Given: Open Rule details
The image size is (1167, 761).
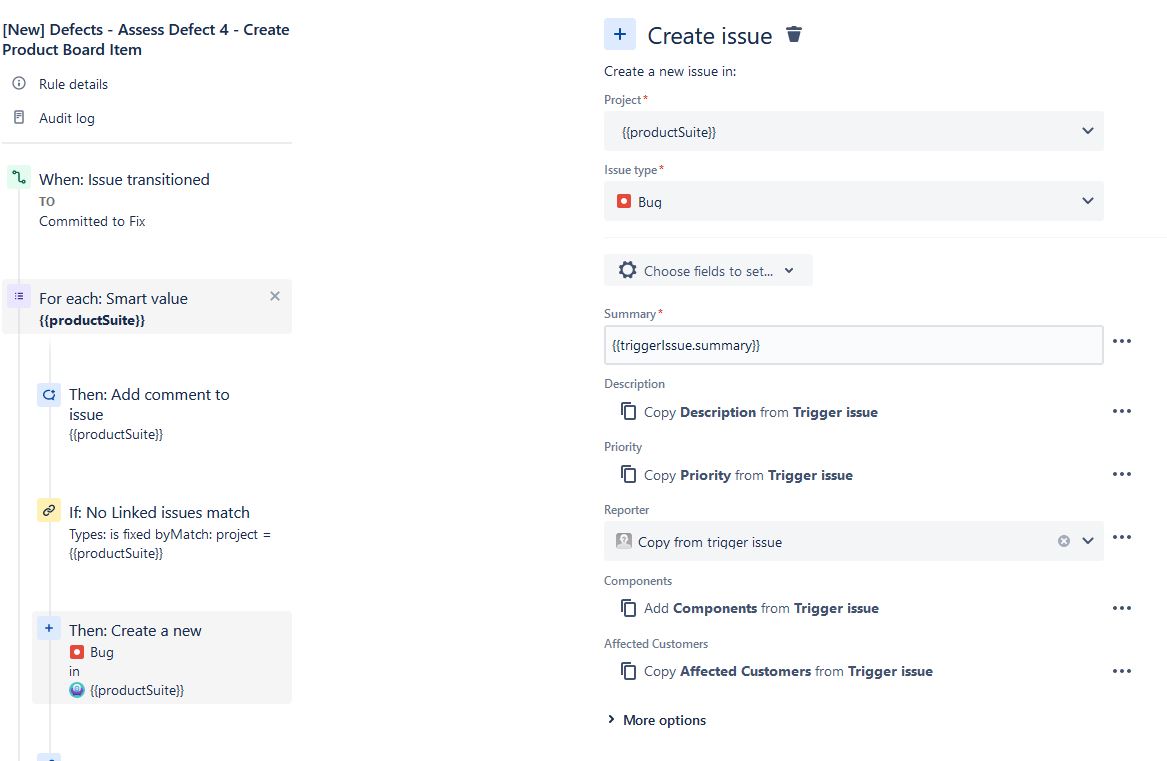Looking at the screenshot, I should 73,84.
